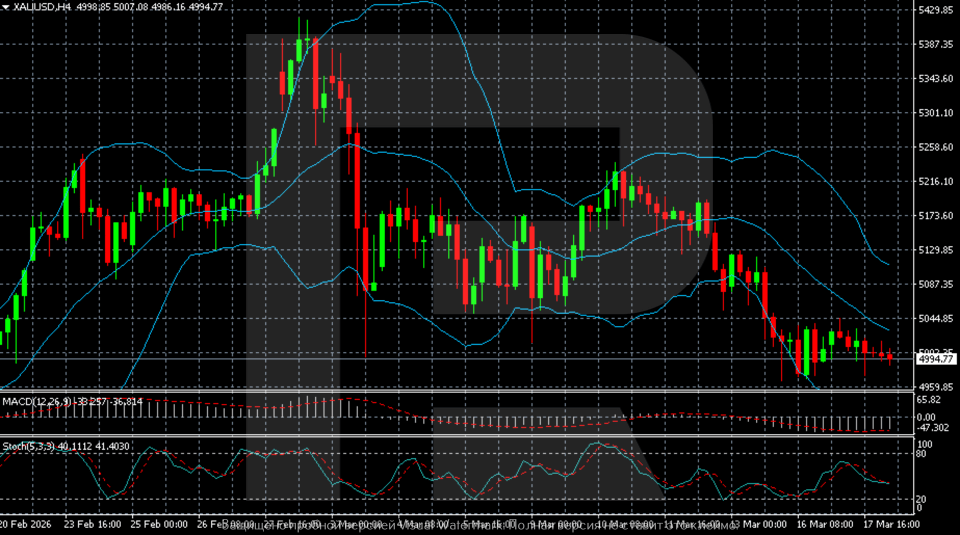Viewport: 960px width, 535px height.
Task: Click the 5429.85 price axis label
Action: 934,10
